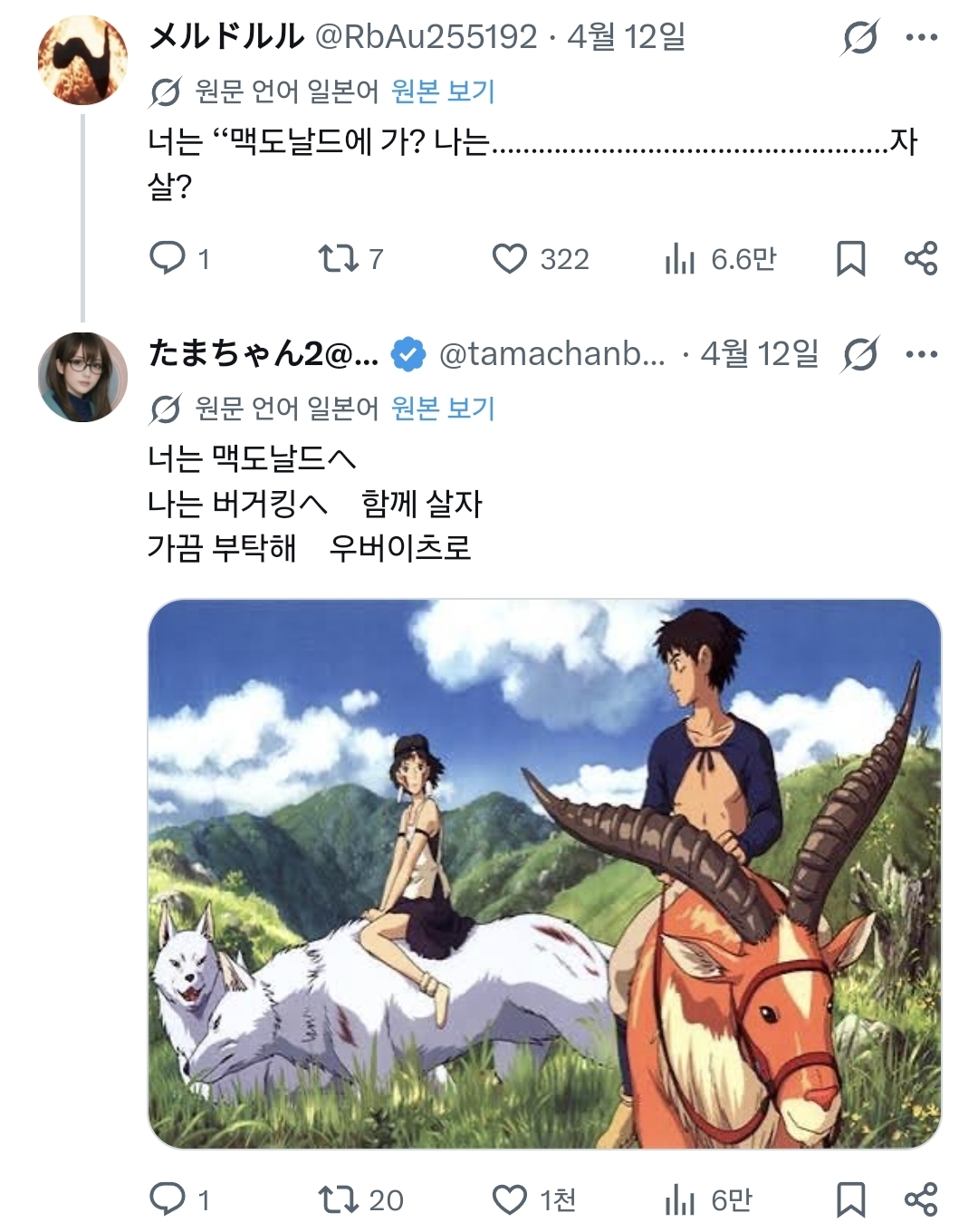This screenshot has width=978, height=1232.
Task: Like the メルドルル tweet
Action: tap(510, 259)
